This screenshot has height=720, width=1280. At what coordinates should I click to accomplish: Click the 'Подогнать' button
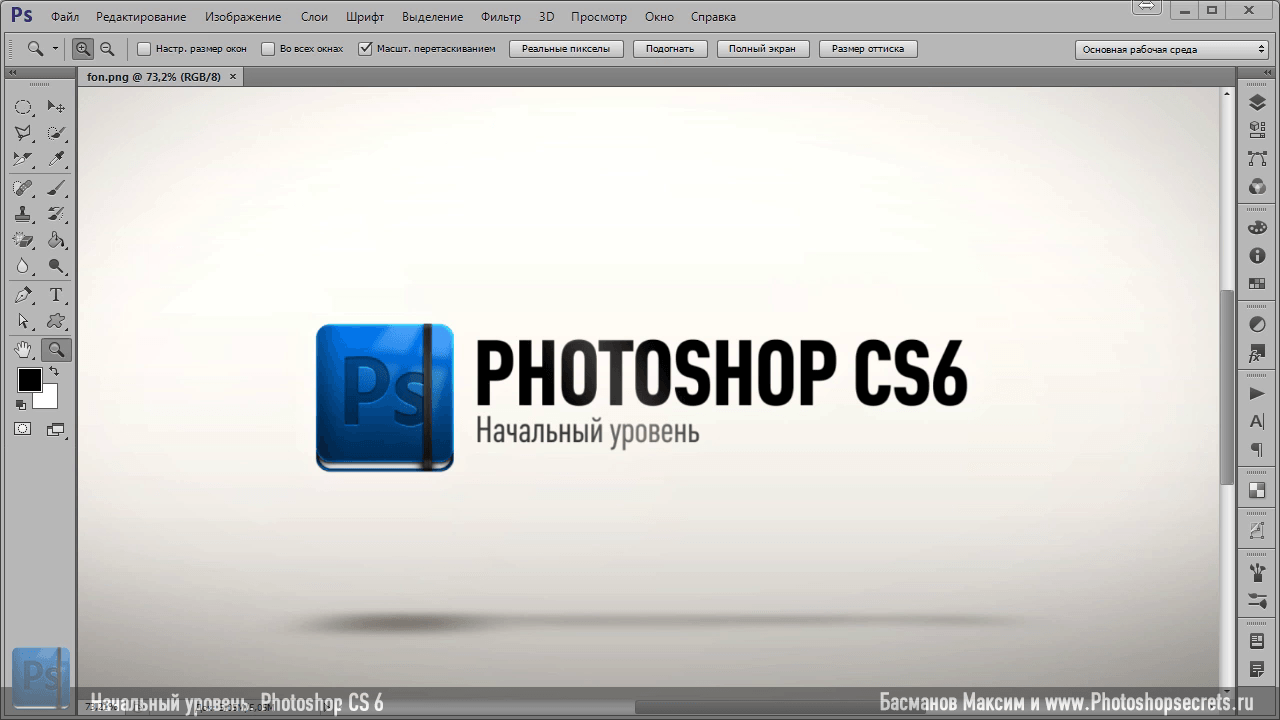point(670,49)
